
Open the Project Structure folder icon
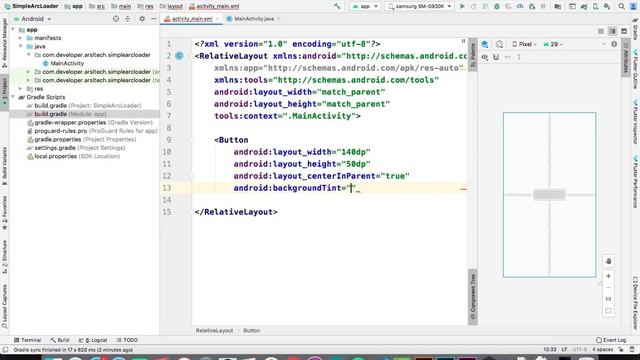click(558, 6)
